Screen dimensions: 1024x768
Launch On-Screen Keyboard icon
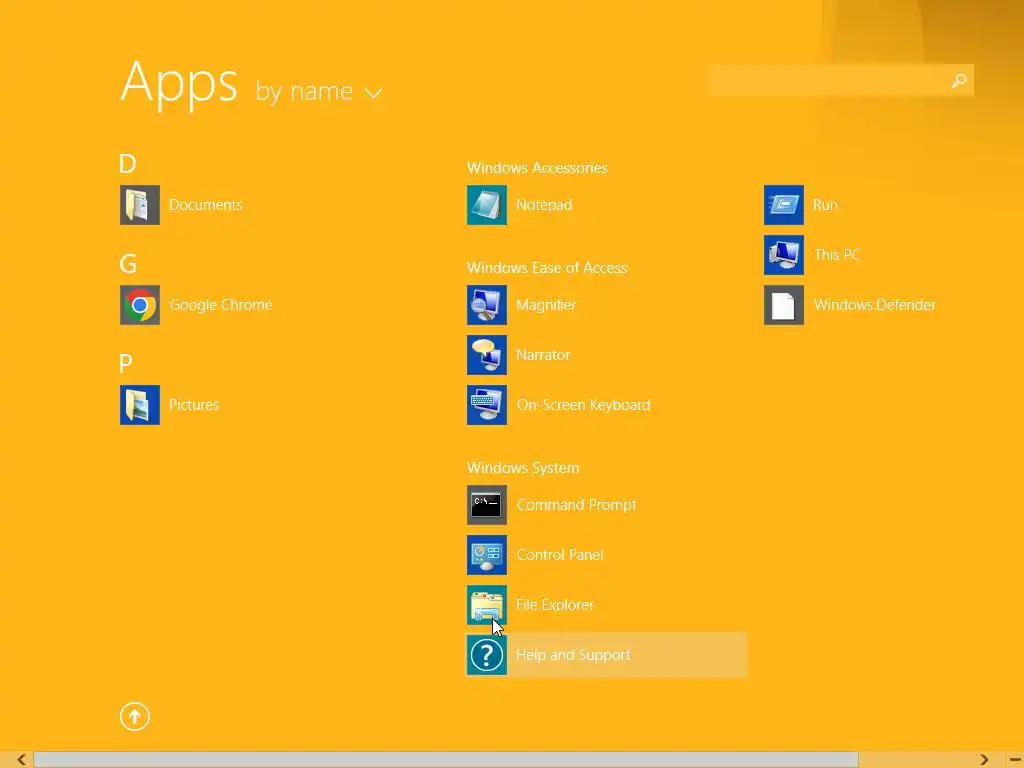coord(487,405)
